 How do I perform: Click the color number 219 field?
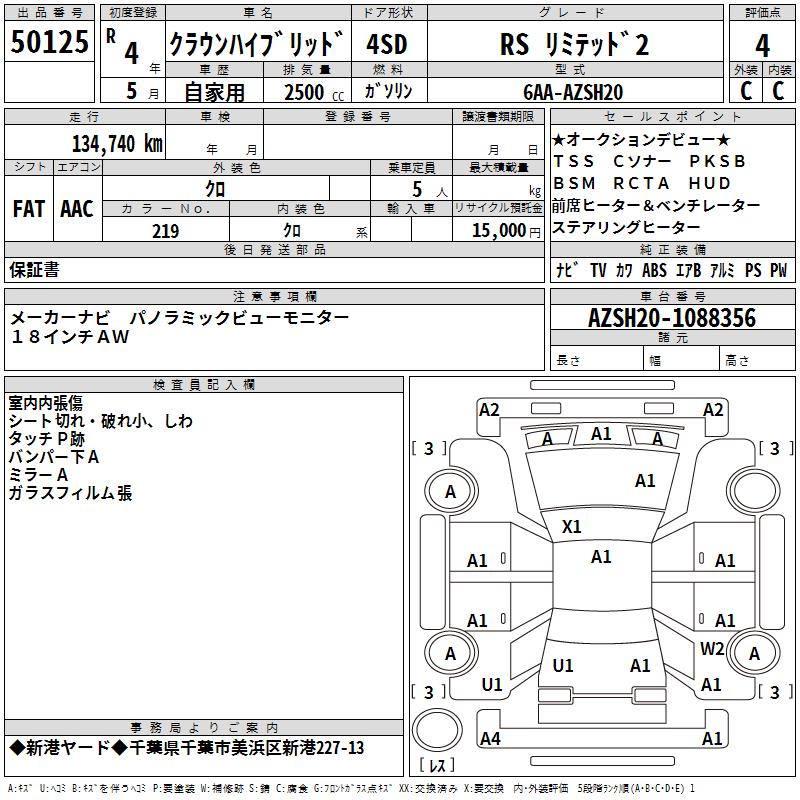pyautogui.click(x=166, y=231)
